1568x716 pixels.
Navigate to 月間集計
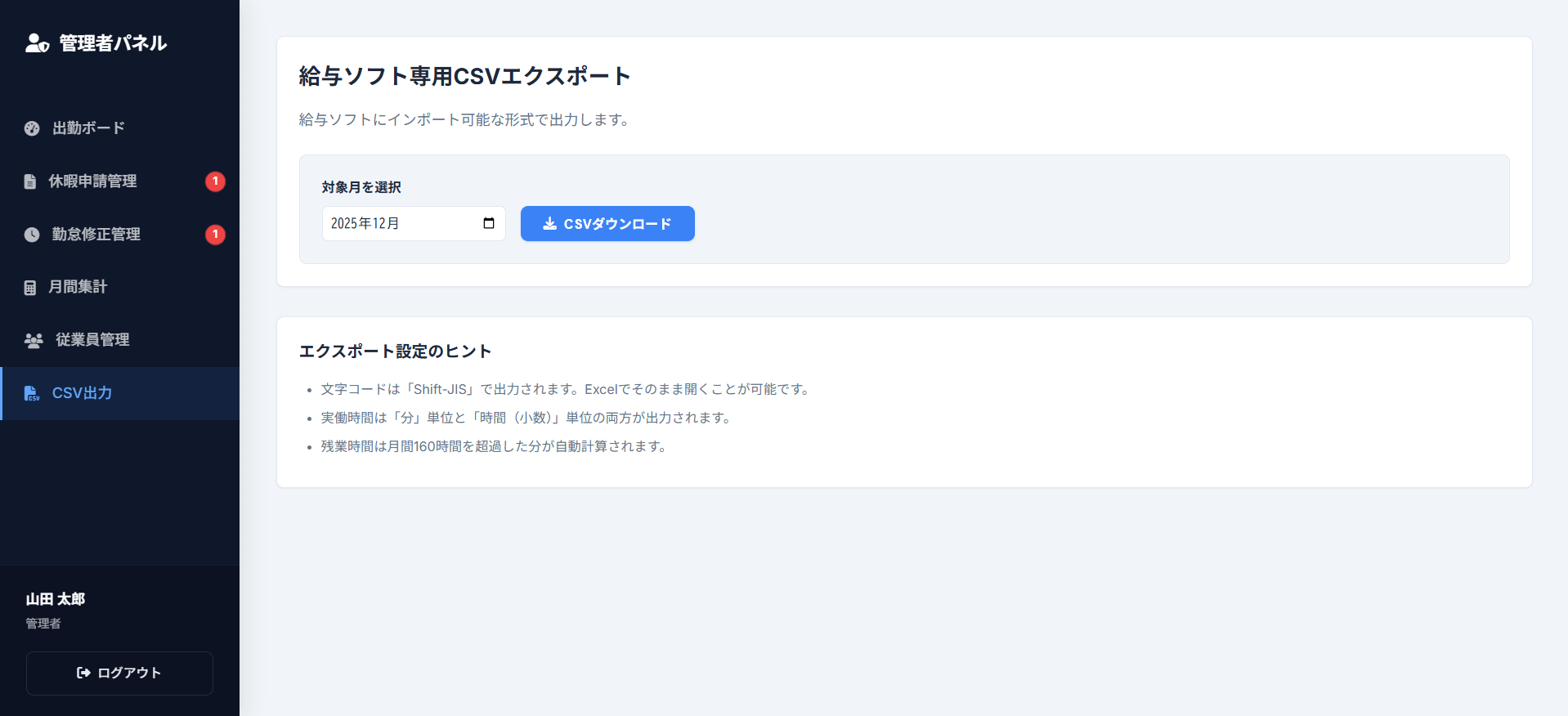78,287
